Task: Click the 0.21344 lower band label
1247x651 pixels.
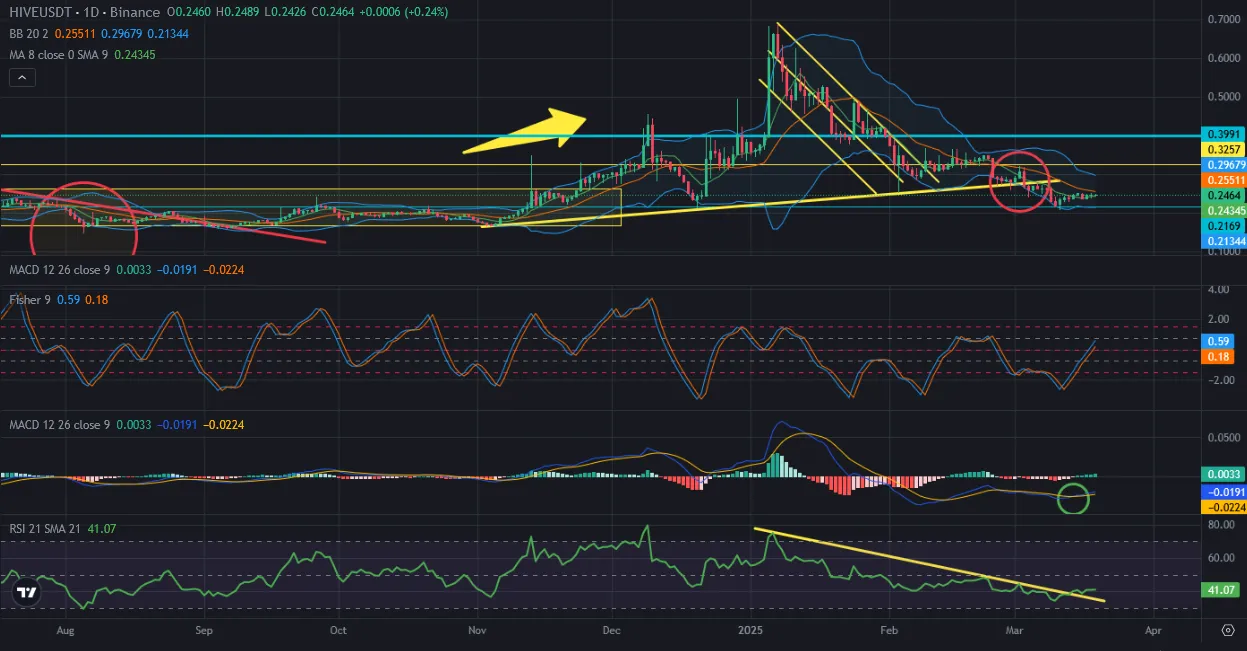Action: pos(1222,241)
